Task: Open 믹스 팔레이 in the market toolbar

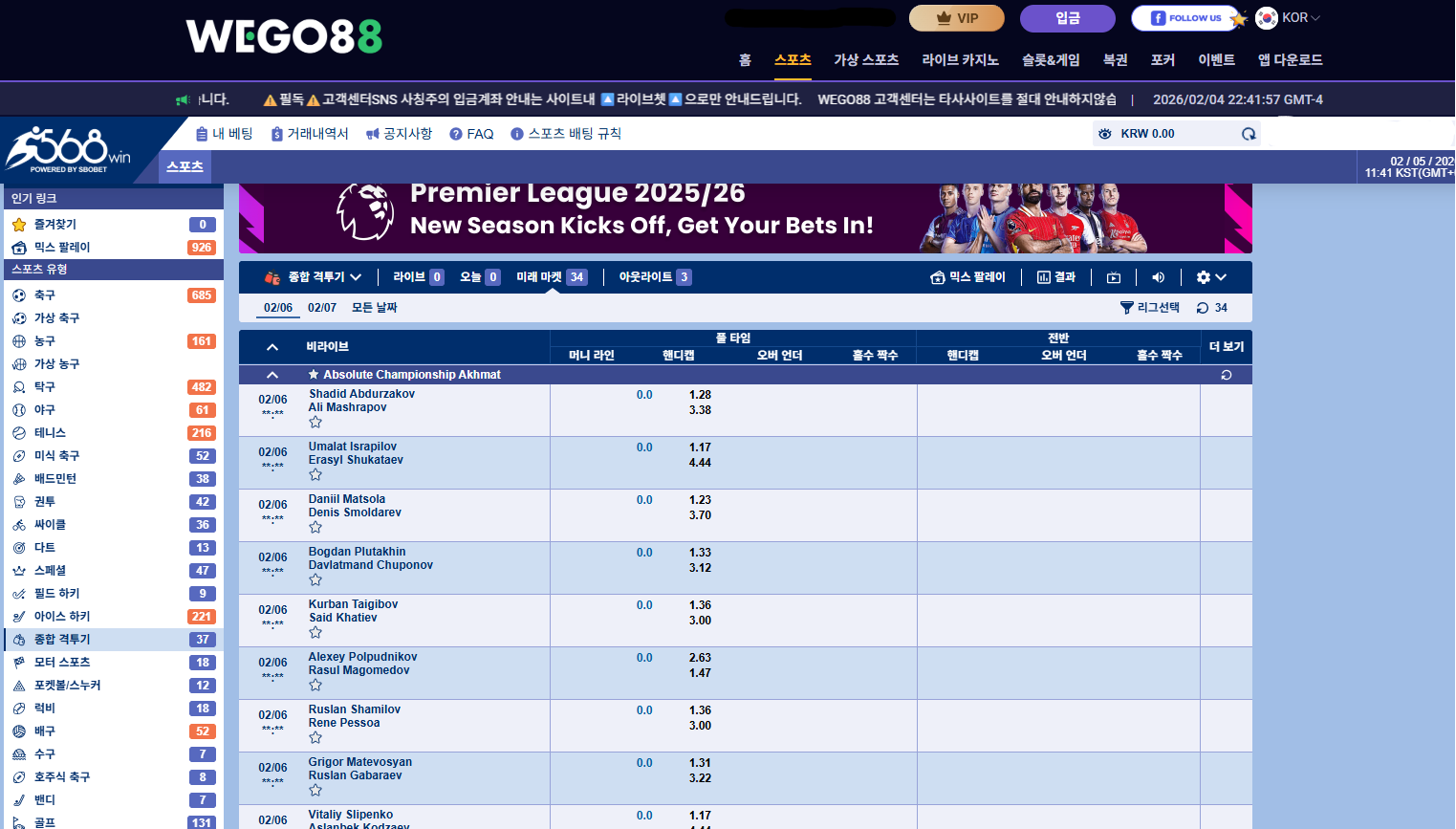Action: click(967, 277)
